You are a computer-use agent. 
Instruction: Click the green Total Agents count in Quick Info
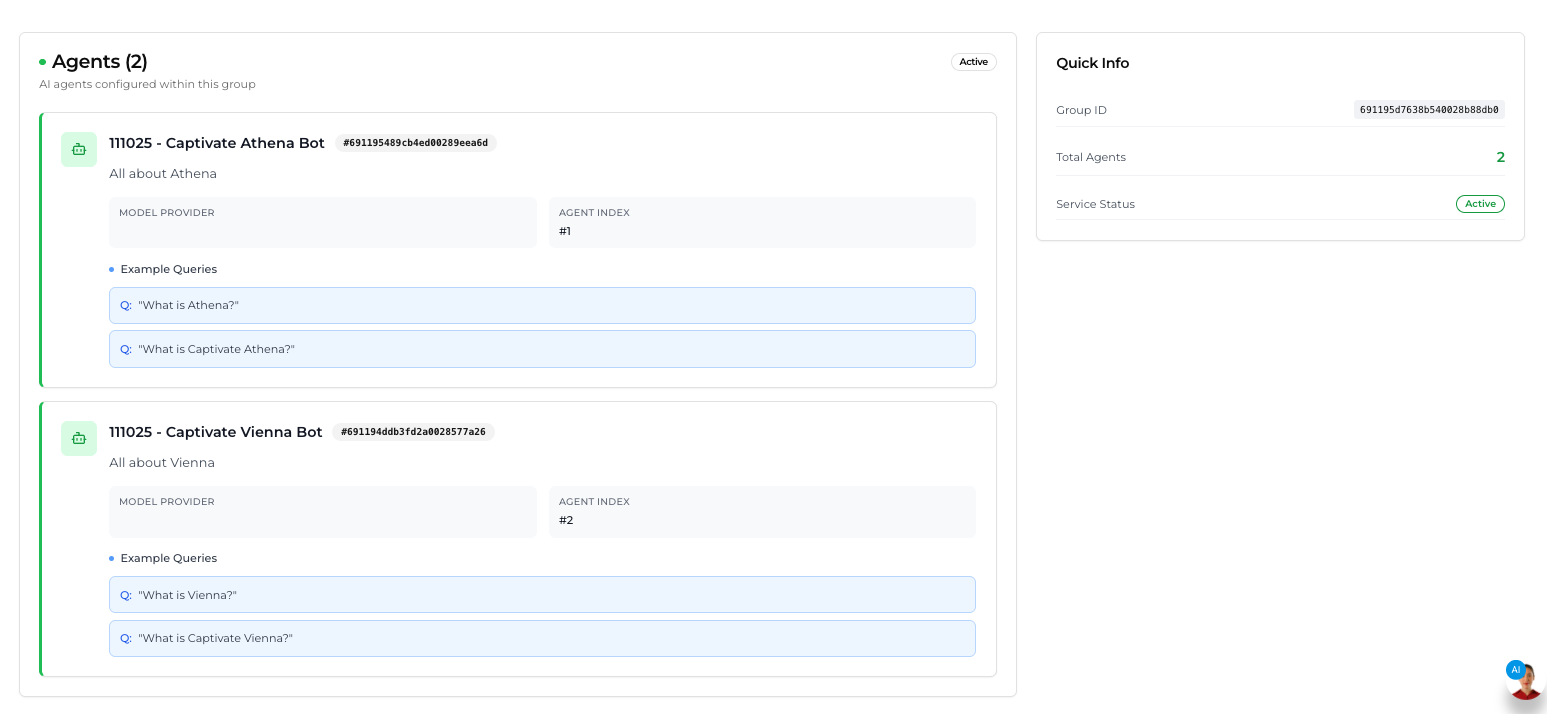point(1500,157)
